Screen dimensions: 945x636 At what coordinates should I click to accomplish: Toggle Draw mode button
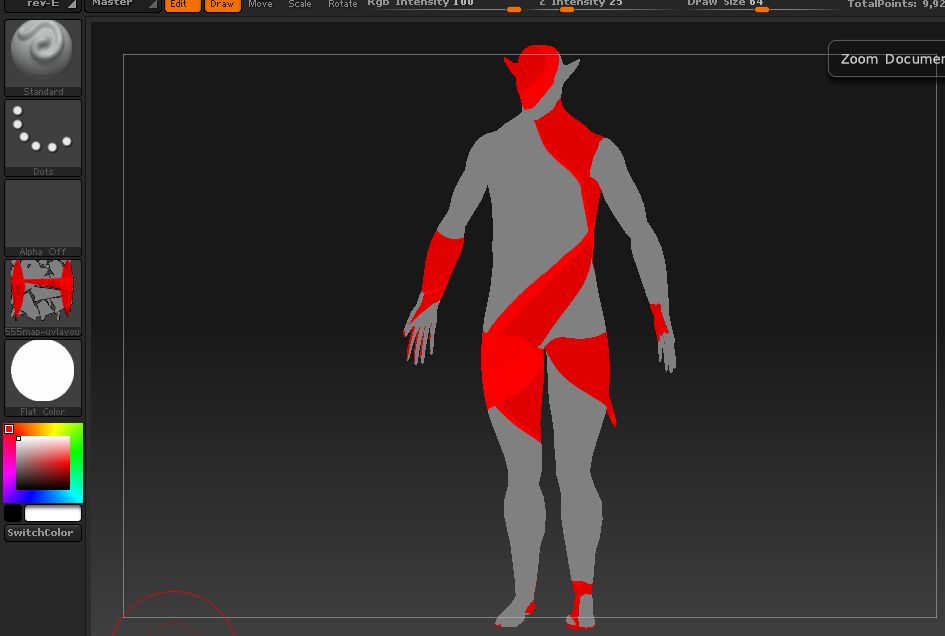point(222,5)
